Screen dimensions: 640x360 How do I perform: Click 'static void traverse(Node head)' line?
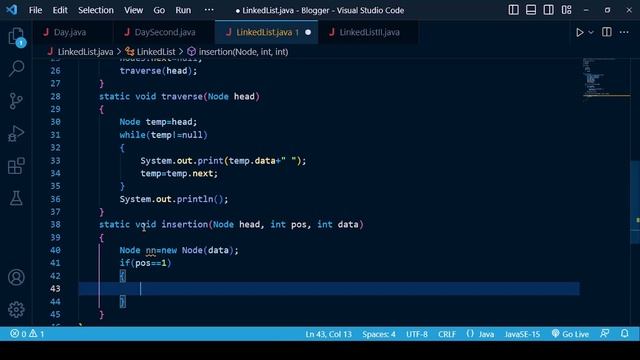tap(179, 97)
